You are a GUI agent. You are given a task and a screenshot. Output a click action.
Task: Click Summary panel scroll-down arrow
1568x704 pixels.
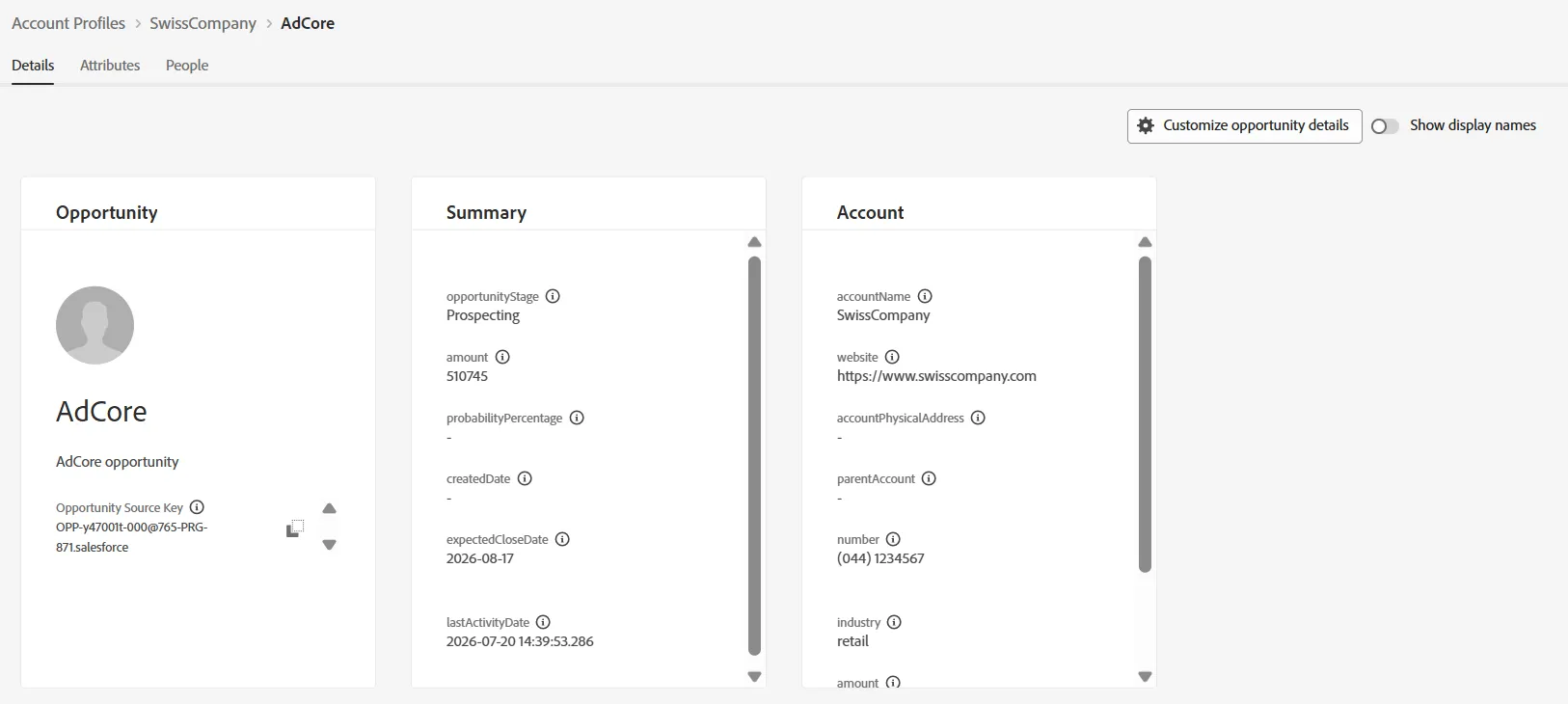point(754,677)
